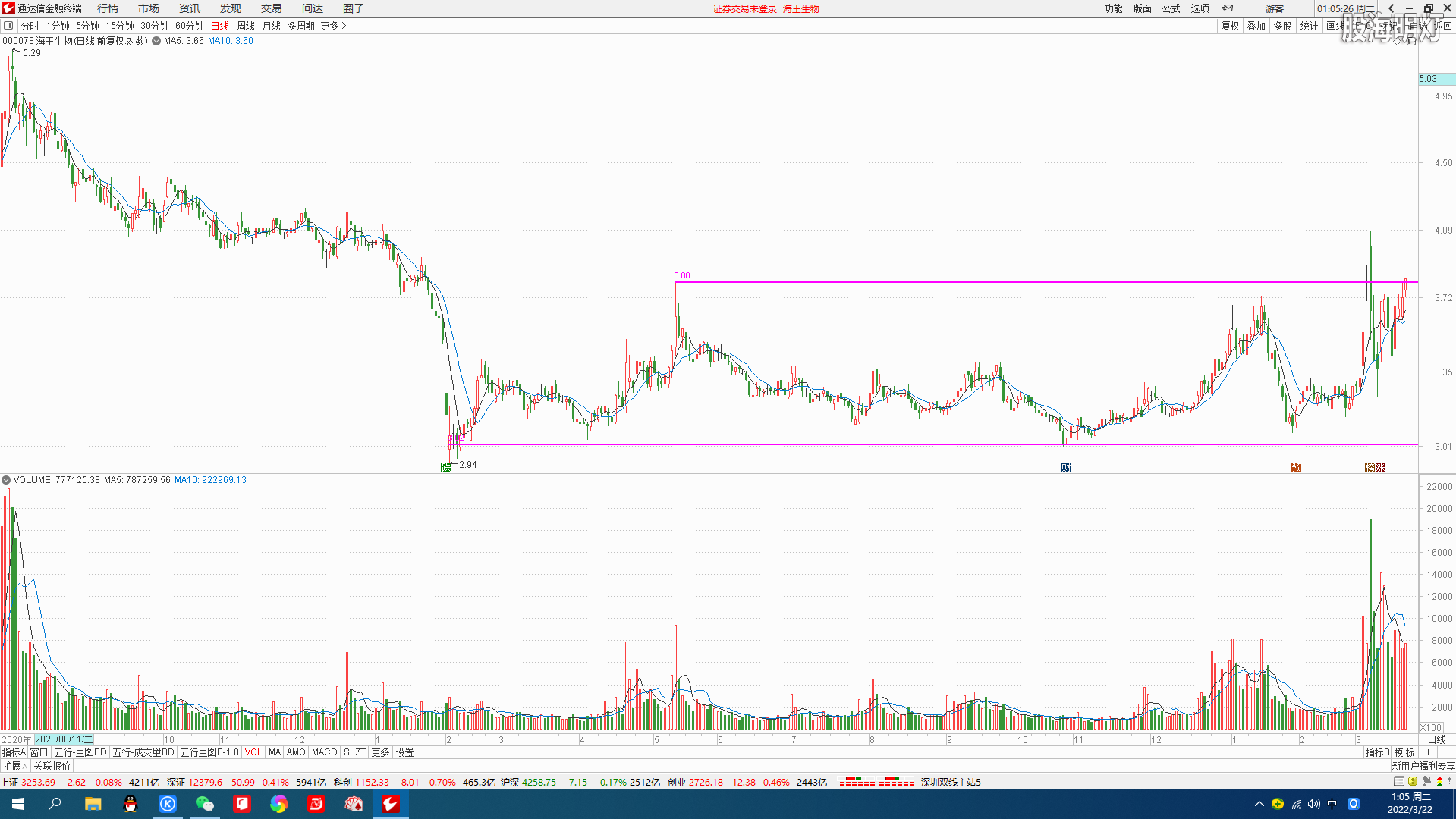Expand the 扩展 panel arrow
The image size is (1456, 819).
point(15,766)
